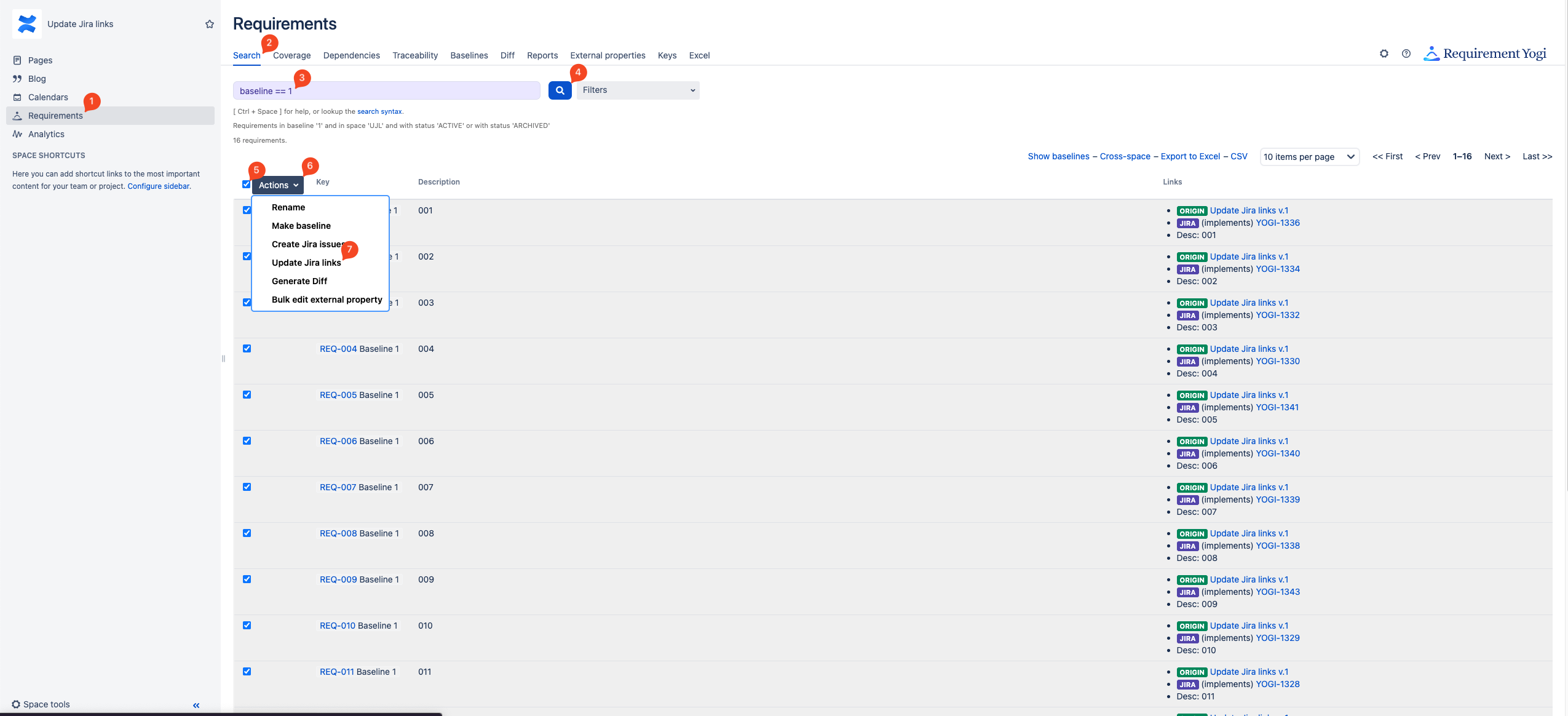
Task: Open the Filters dropdown
Action: click(x=638, y=90)
